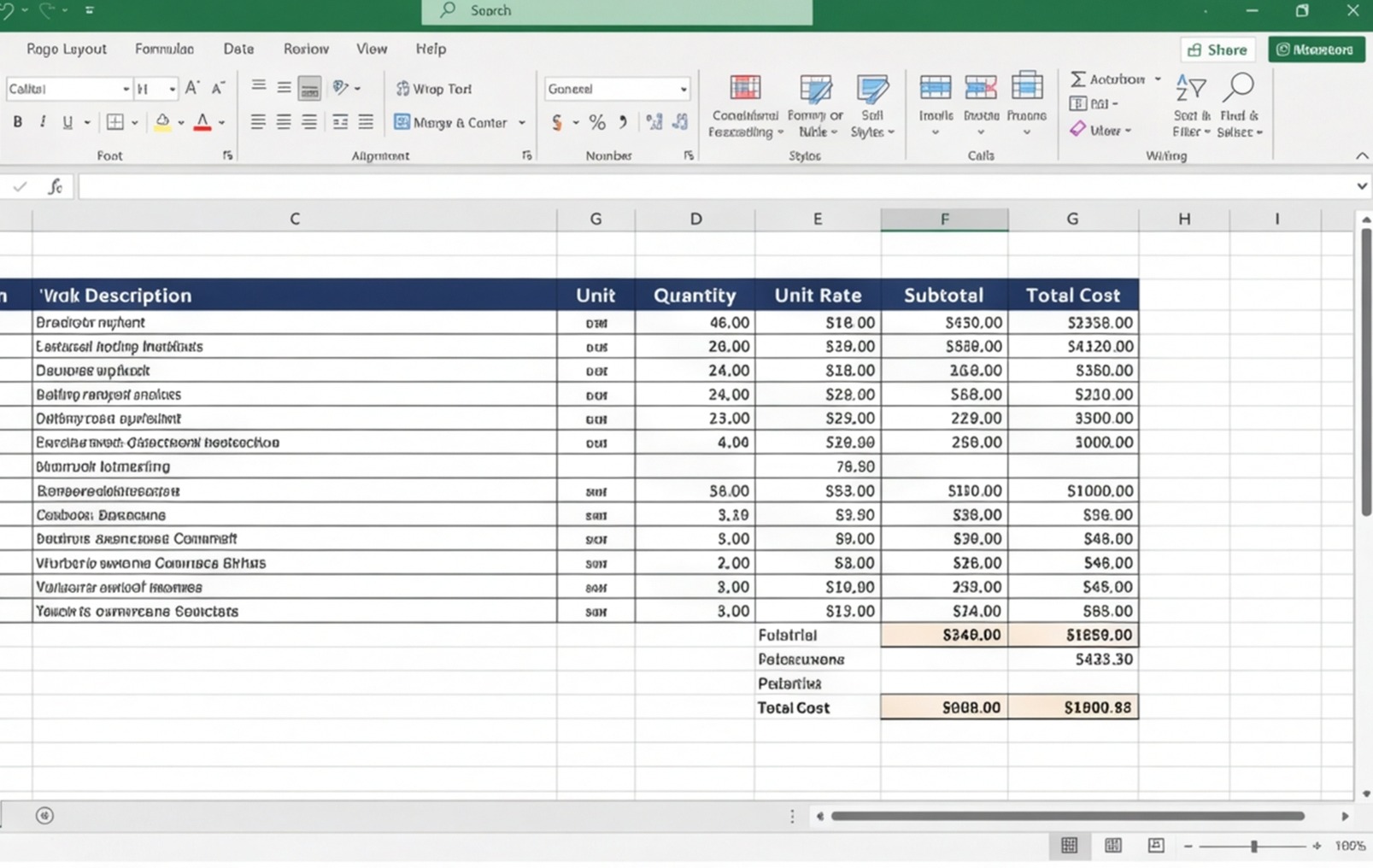Viewport: 1373px width, 868px height.
Task: Open the Clear dropdown
Action: (x=1100, y=130)
